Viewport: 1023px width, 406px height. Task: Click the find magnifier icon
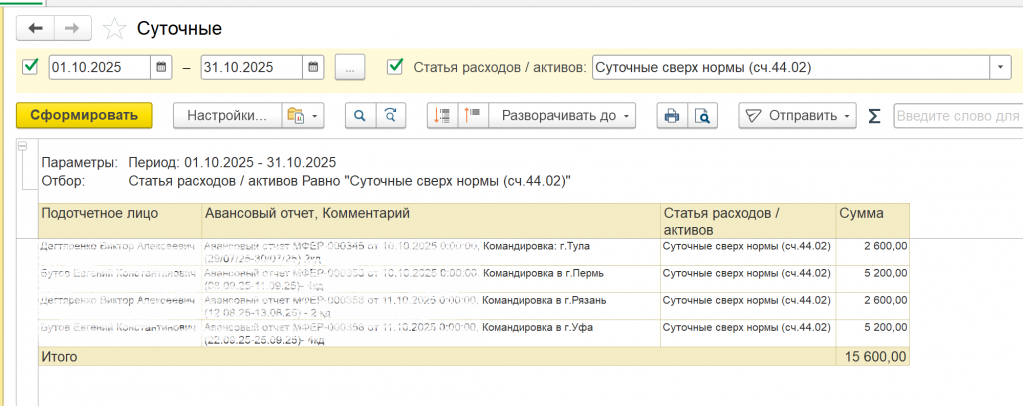point(360,115)
